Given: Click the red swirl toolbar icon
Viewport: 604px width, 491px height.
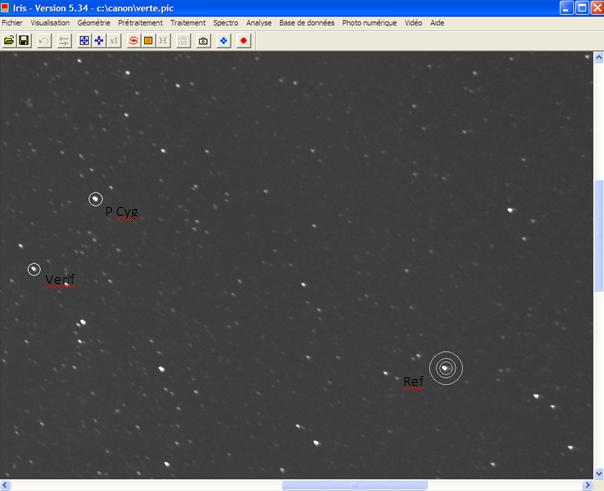Looking at the screenshot, I should pos(134,40).
